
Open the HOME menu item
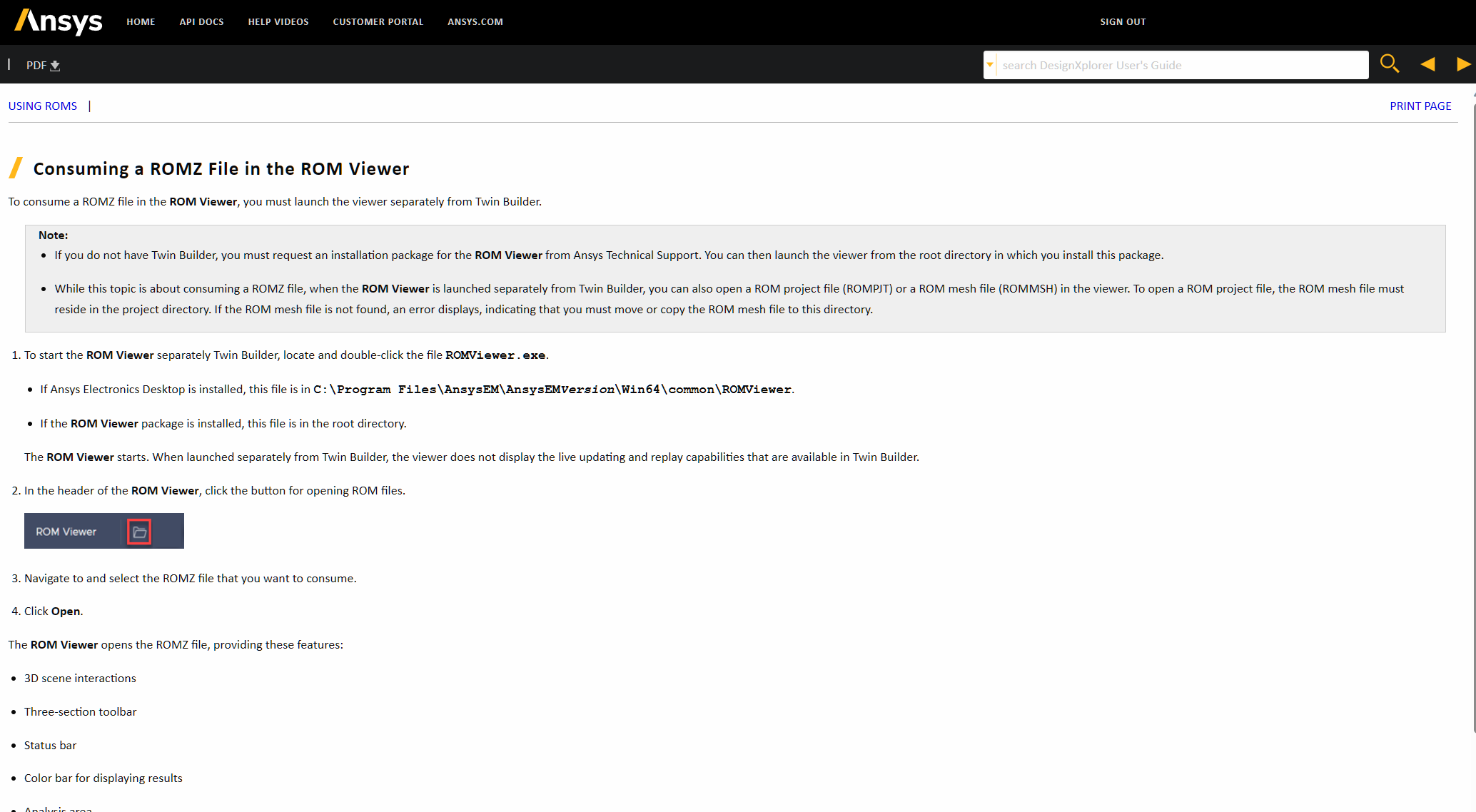tap(141, 22)
